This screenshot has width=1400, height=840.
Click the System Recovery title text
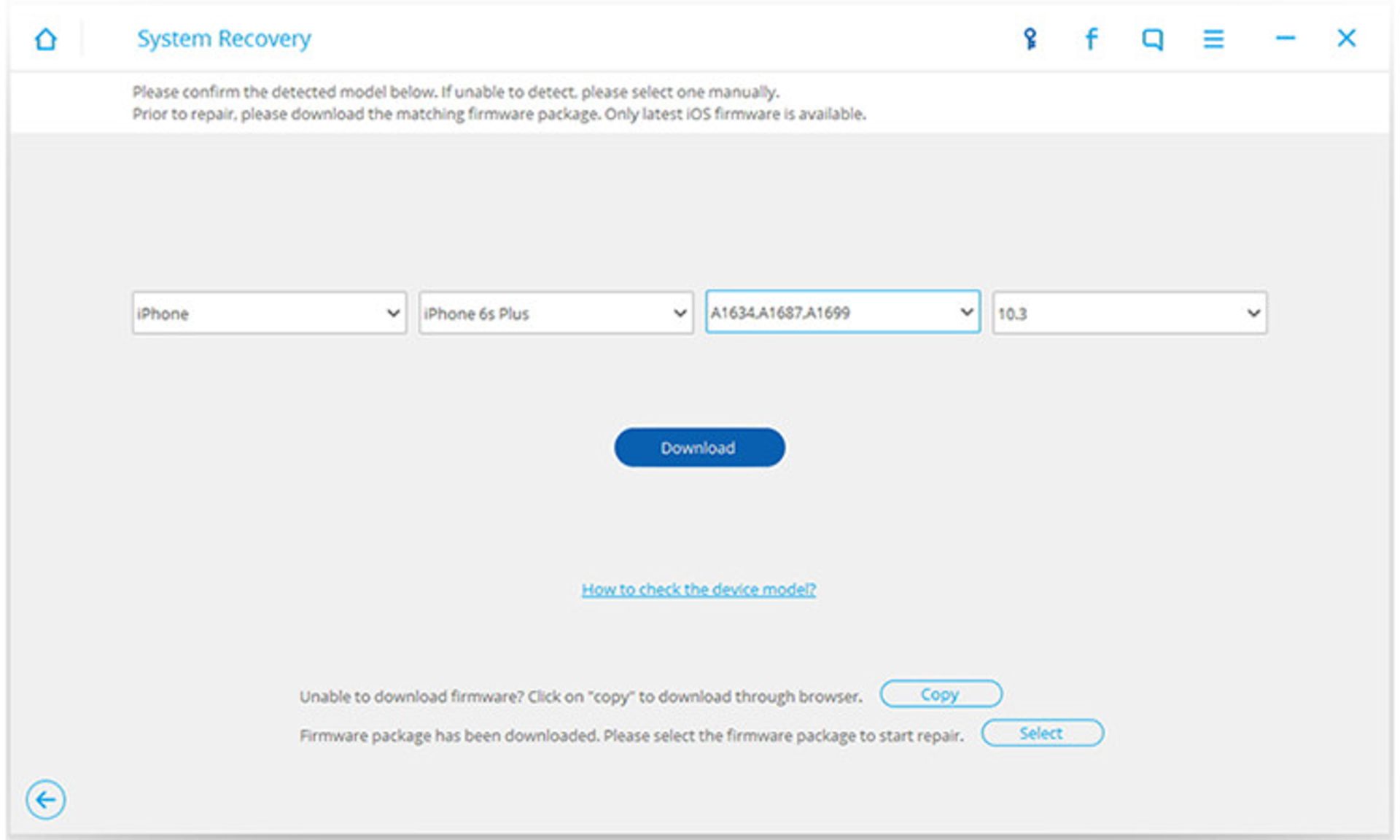pyautogui.click(x=224, y=39)
